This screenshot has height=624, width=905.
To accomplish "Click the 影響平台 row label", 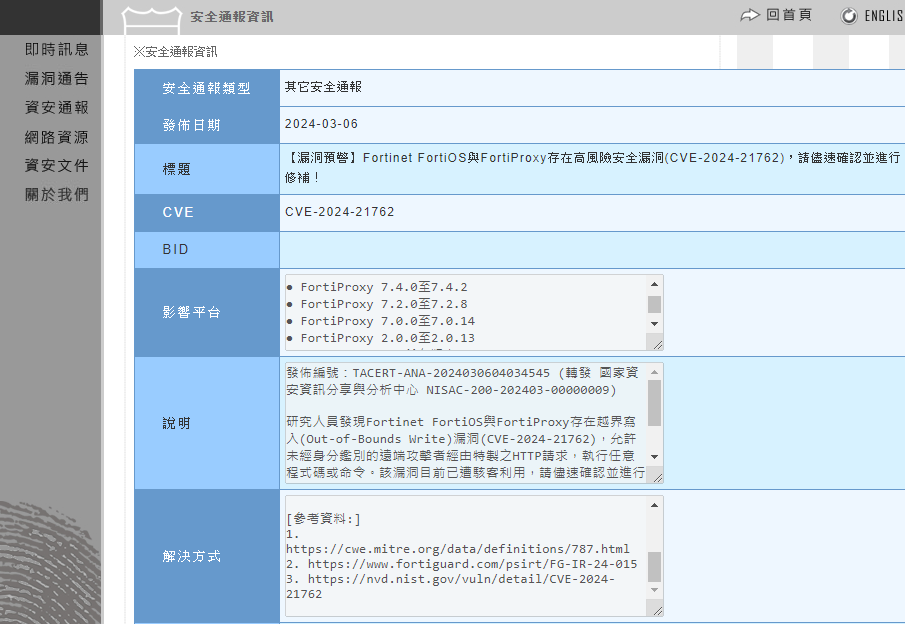I will [x=191, y=312].
